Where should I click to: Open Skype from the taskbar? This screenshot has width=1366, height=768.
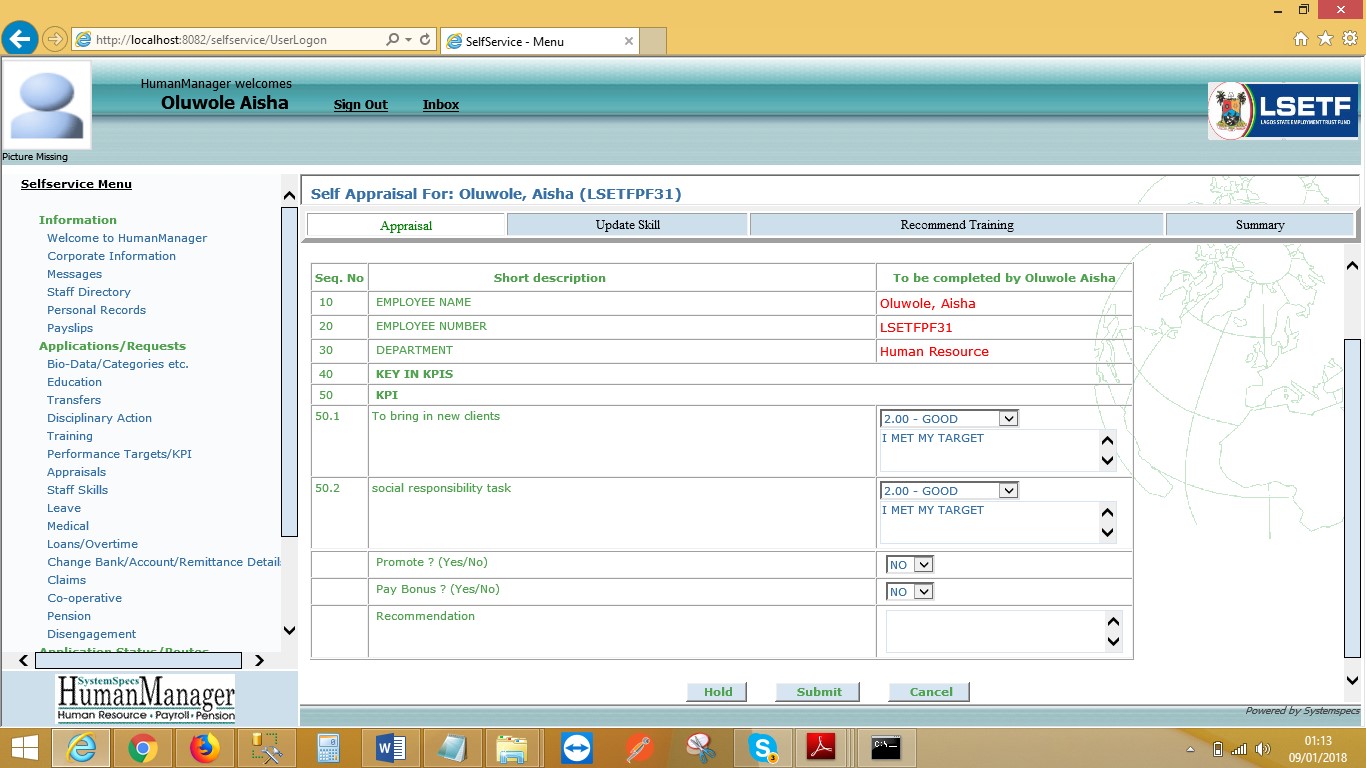[x=763, y=748]
